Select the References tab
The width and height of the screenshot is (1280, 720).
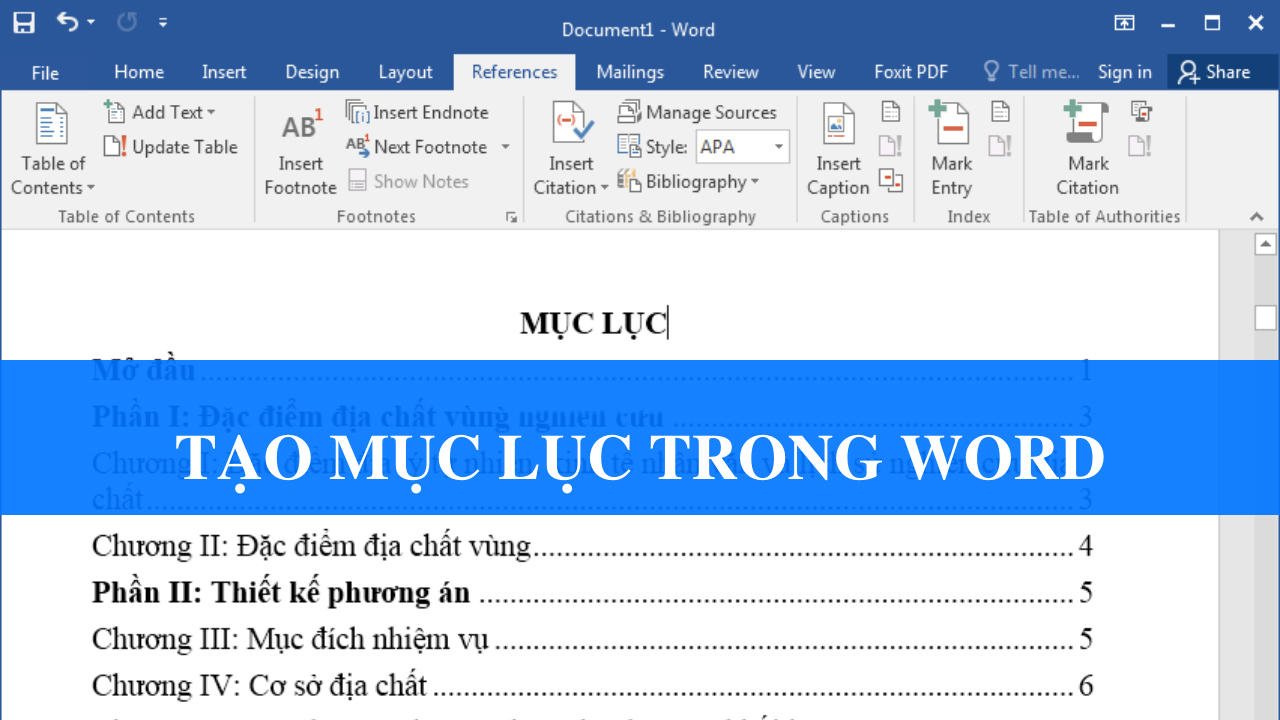tap(514, 72)
